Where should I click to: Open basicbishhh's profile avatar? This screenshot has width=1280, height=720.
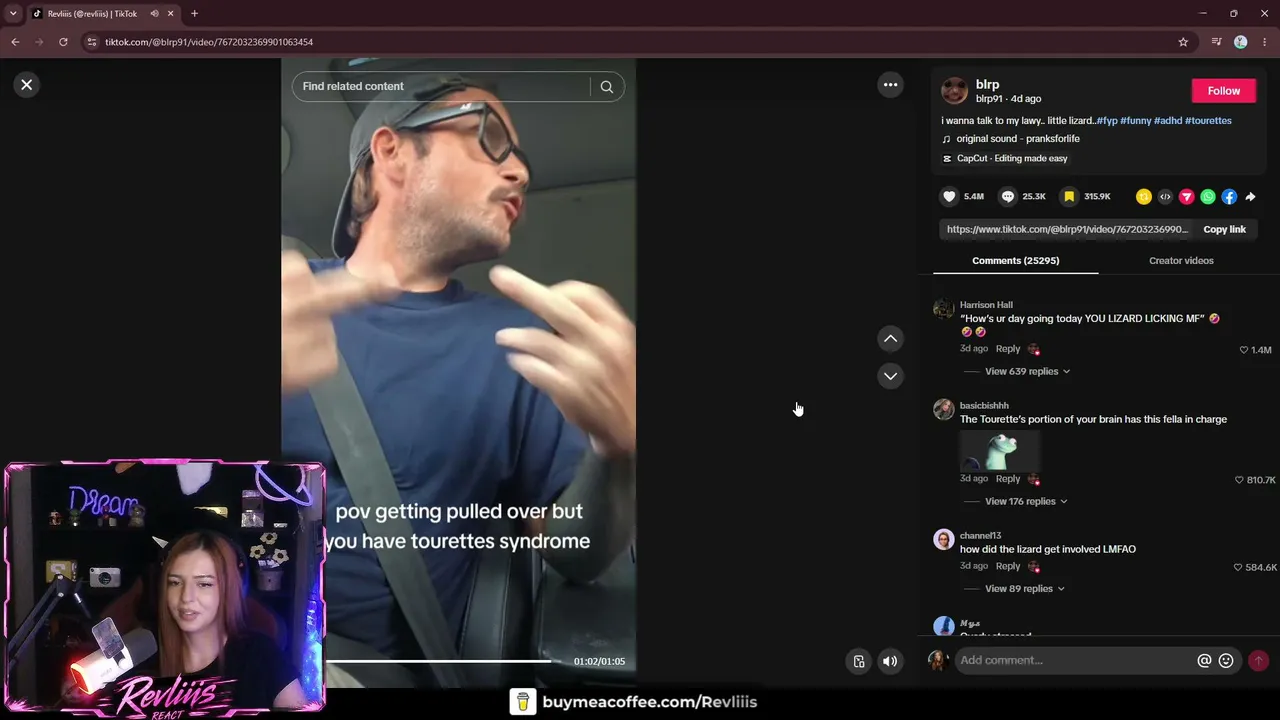tap(943, 409)
